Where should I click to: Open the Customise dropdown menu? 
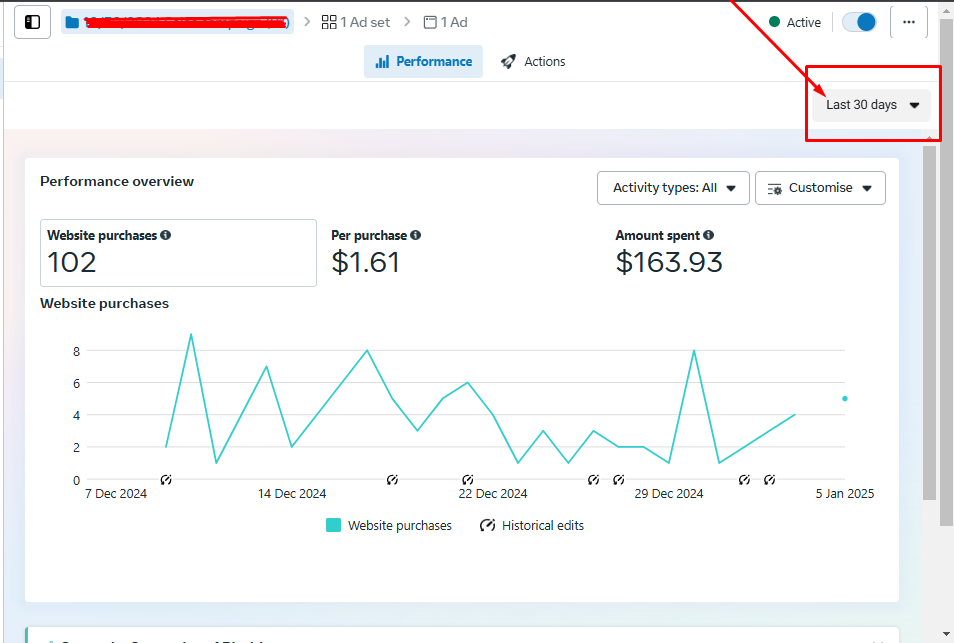819,188
